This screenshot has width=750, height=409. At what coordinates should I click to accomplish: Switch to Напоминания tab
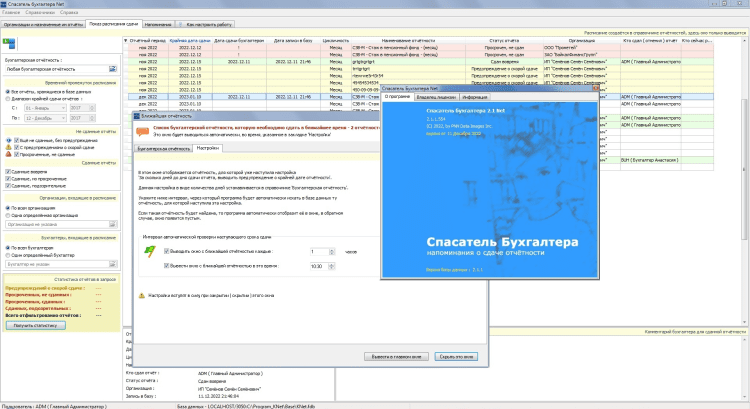(x=158, y=24)
